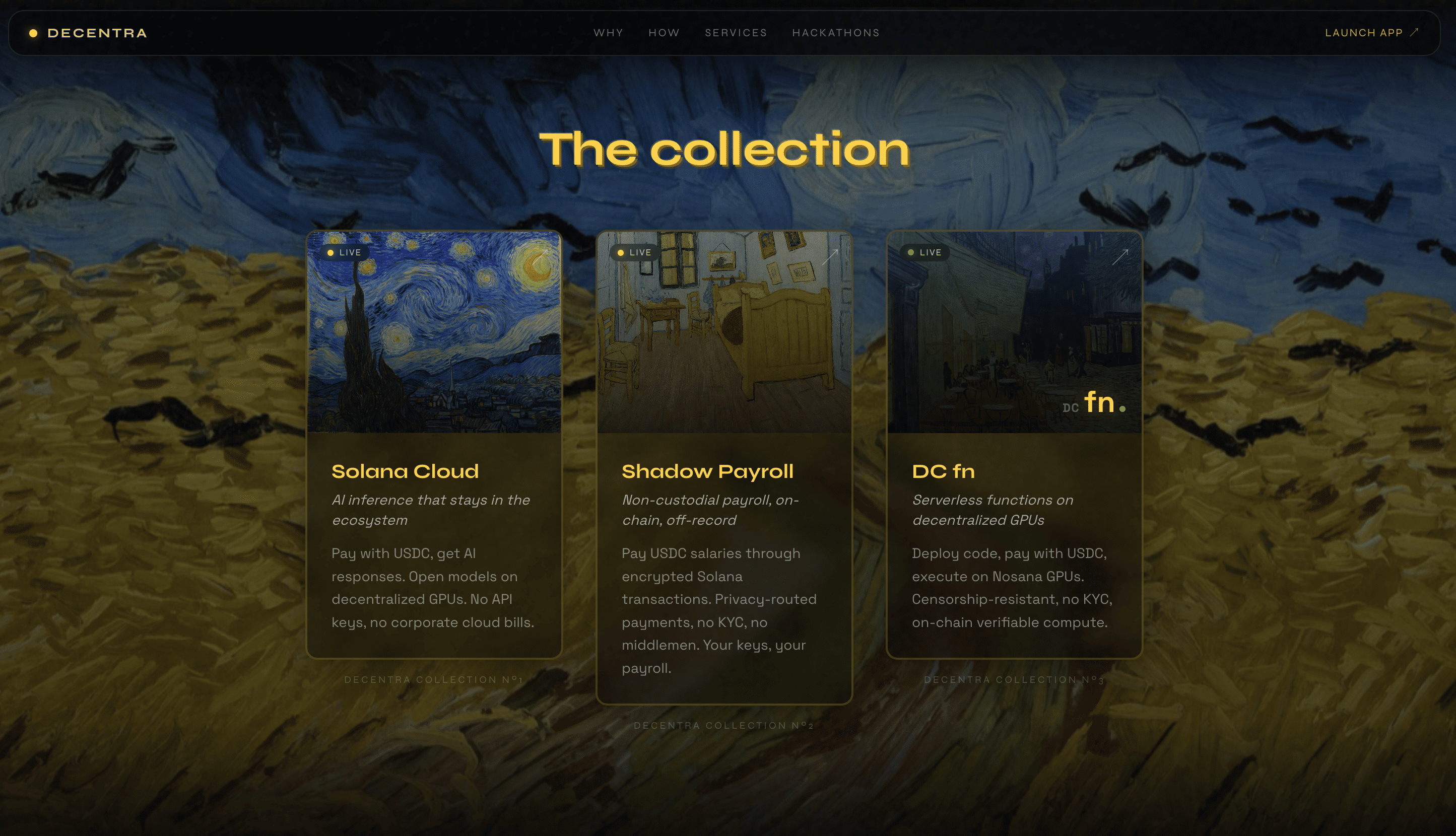1456x836 pixels.
Task: Open the SERVICES nav link
Action: (736, 33)
